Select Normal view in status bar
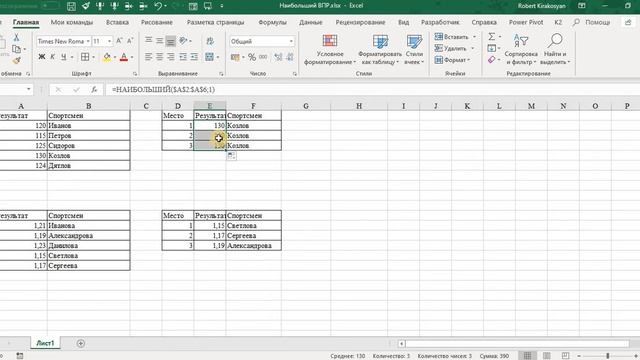The height and width of the screenshot is (360, 640). tap(527, 356)
